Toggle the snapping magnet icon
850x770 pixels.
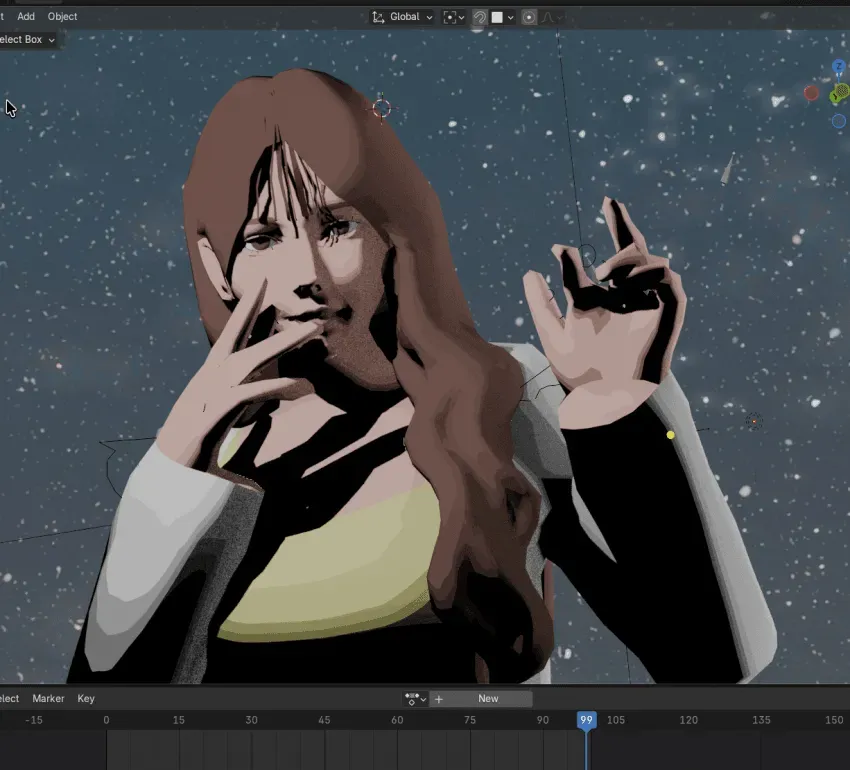[x=479, y=17]
